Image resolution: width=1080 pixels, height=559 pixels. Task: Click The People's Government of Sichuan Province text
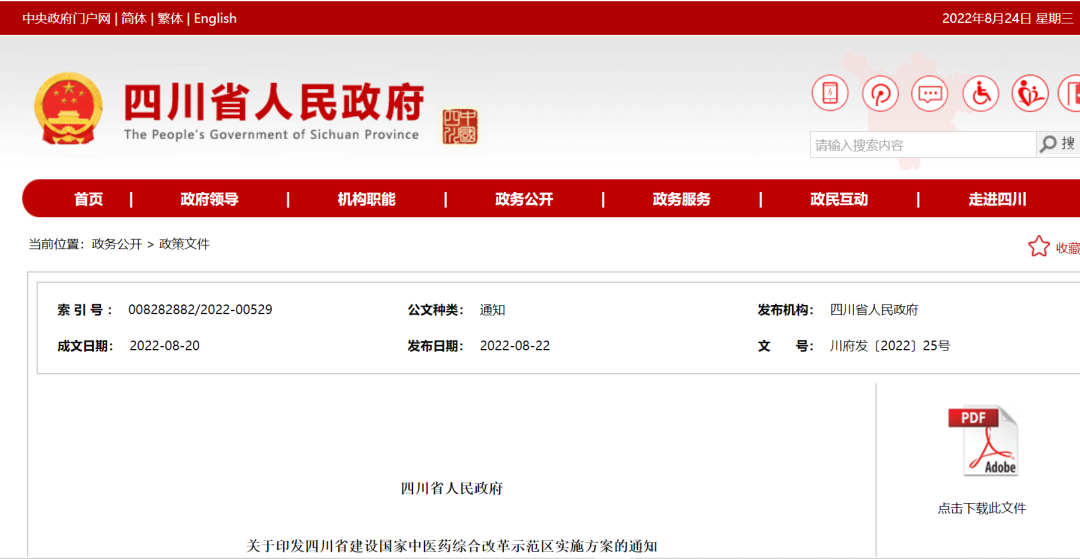point(271,134)
